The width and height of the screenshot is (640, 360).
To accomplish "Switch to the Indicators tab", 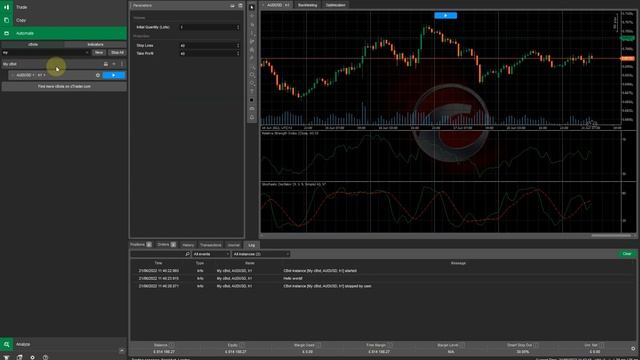I will 95,44.
